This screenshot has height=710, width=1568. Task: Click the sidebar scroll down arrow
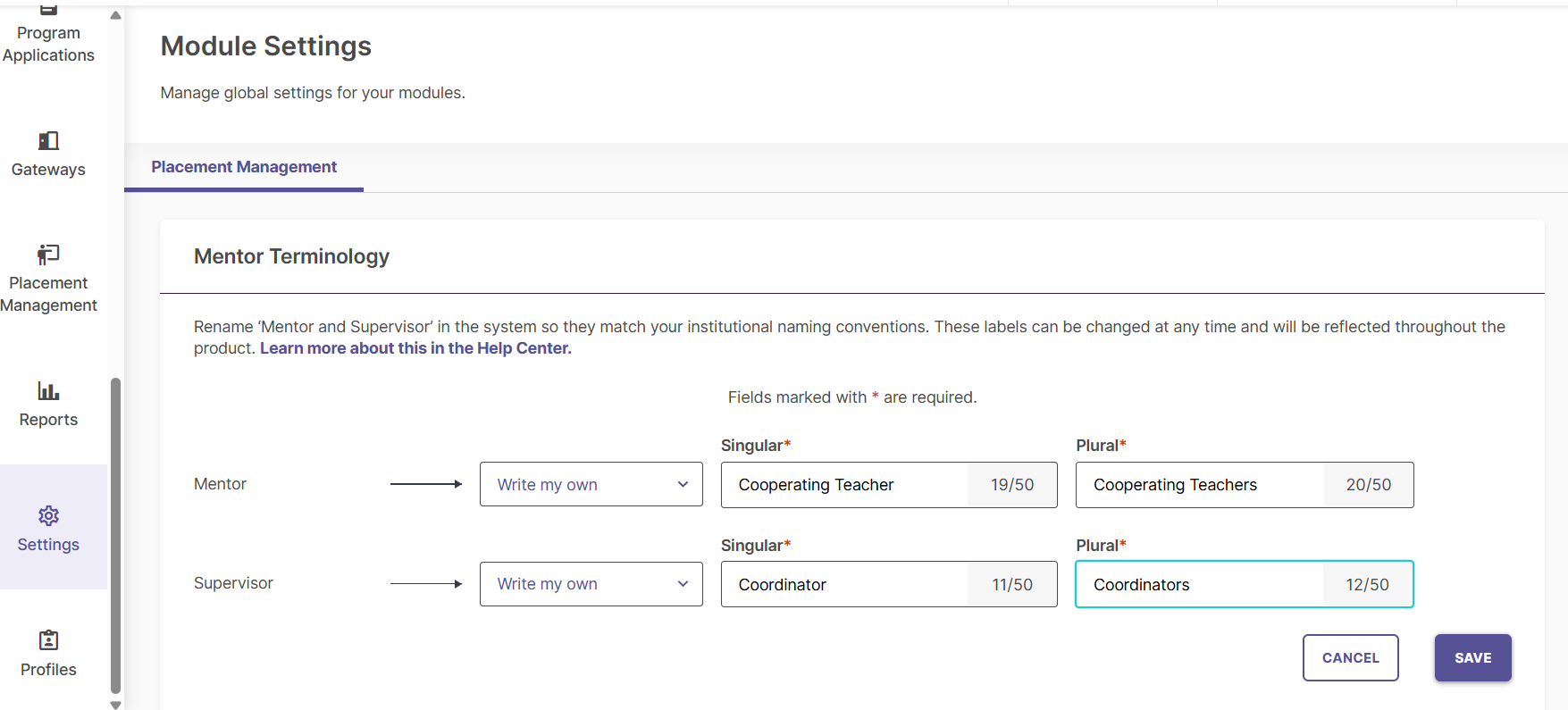(x=115, y=705)
